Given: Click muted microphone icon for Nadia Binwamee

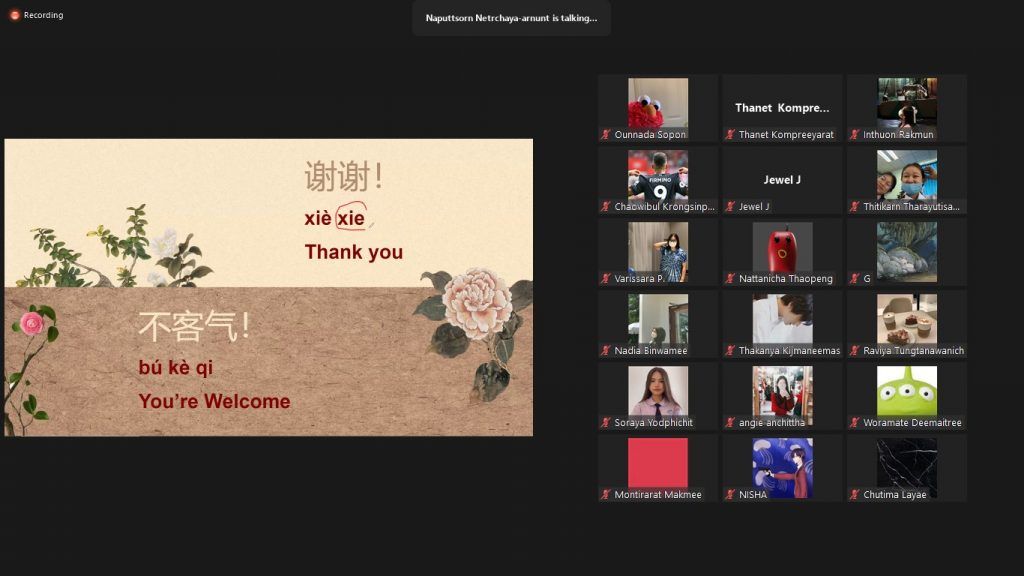Looking at the screenshot, I should pyautogui.click(x=606, y=351).
